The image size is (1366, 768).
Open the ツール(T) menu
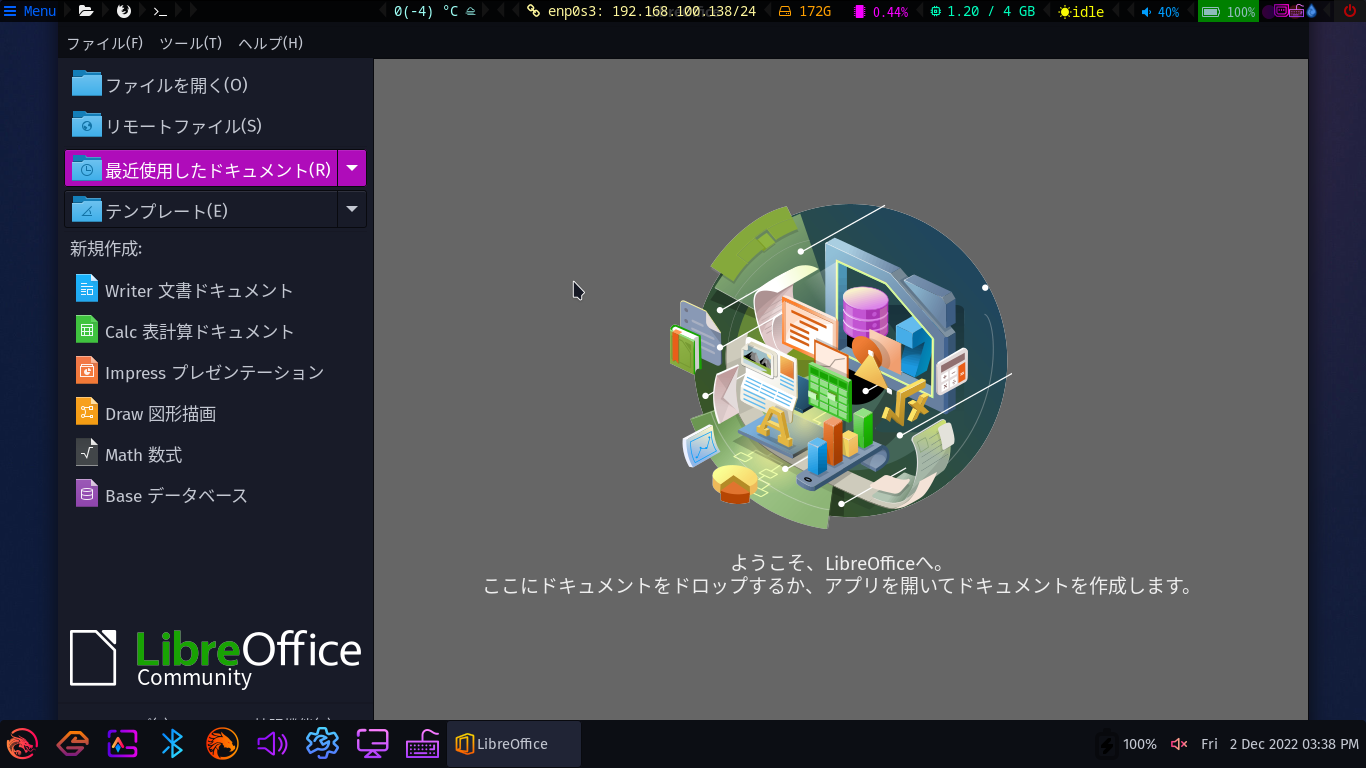tap(190, 43)
